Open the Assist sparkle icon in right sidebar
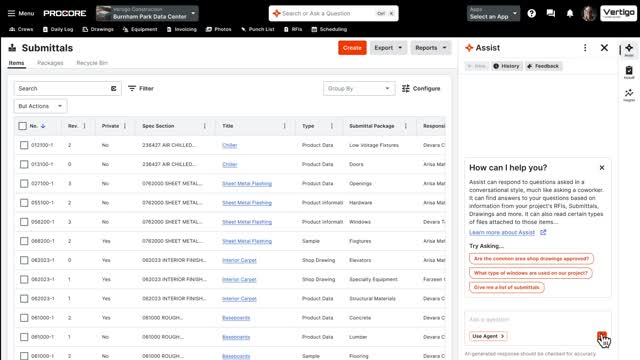 click(x=629, y=49)
